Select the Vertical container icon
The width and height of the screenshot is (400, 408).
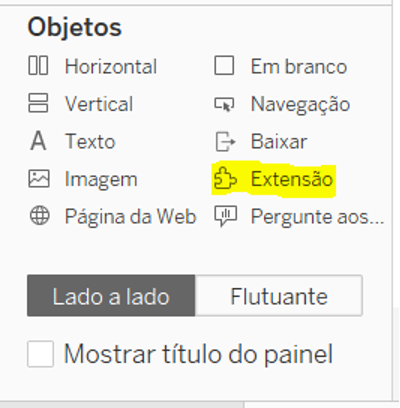38,103
